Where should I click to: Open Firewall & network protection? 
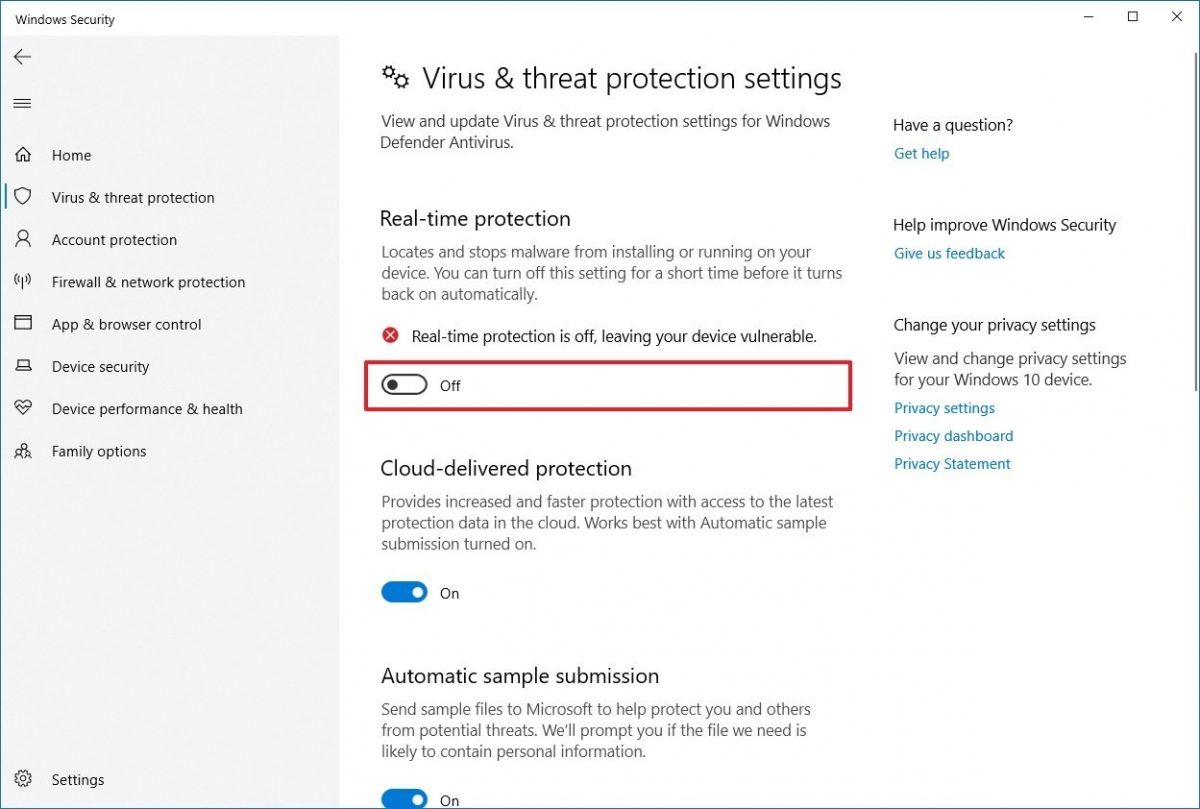click(x=147, y=282)
